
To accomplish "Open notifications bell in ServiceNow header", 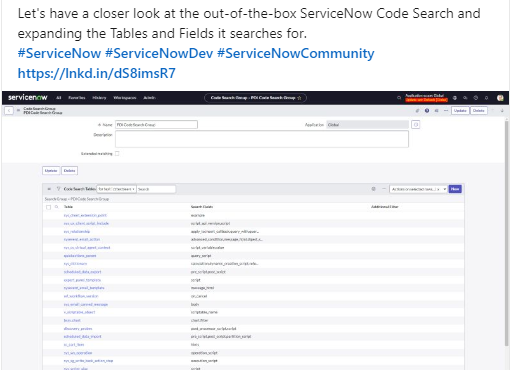I will pos(486,98).
